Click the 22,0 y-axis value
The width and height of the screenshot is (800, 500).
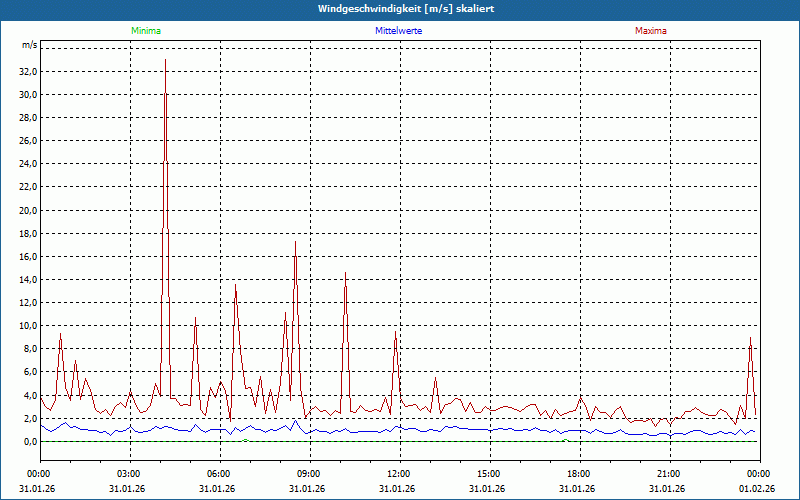tap(29, 187)
